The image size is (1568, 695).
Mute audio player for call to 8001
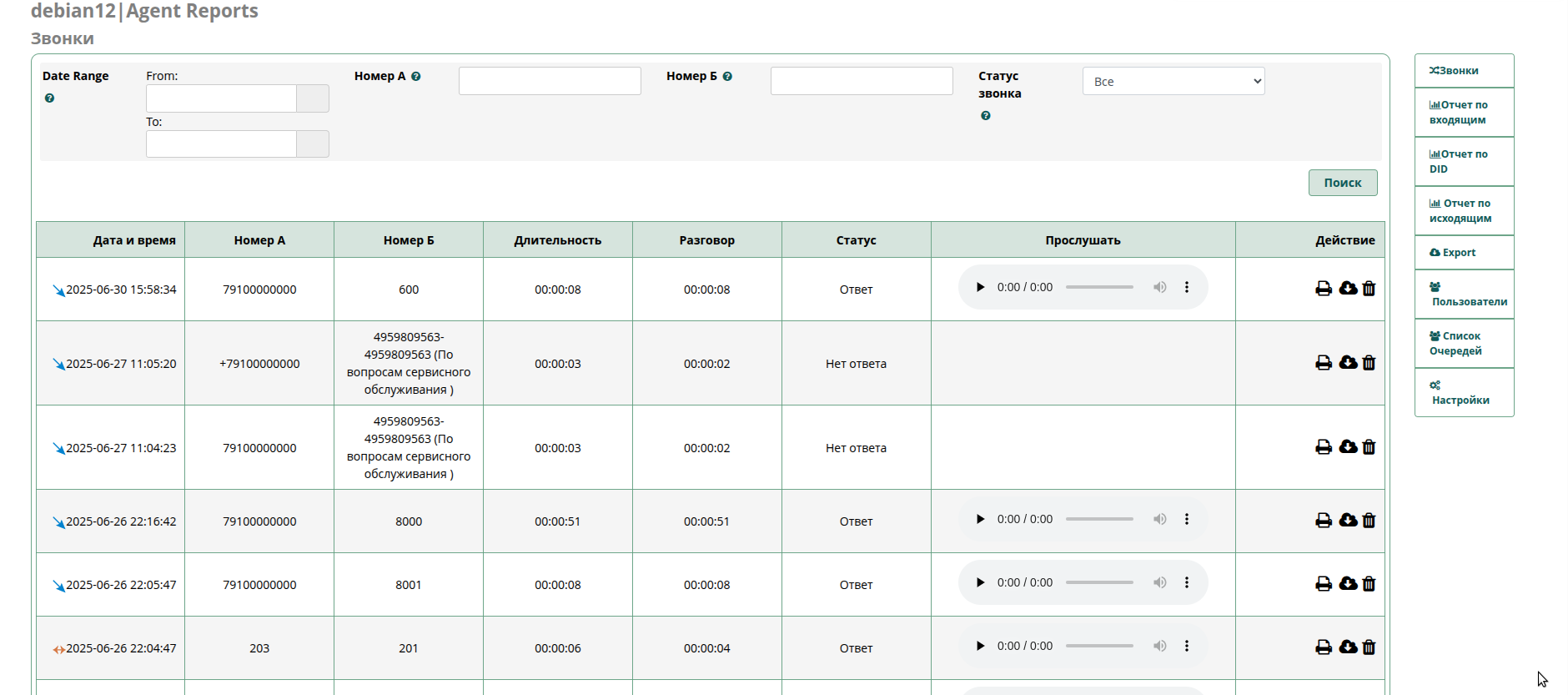pos(1159,582)
